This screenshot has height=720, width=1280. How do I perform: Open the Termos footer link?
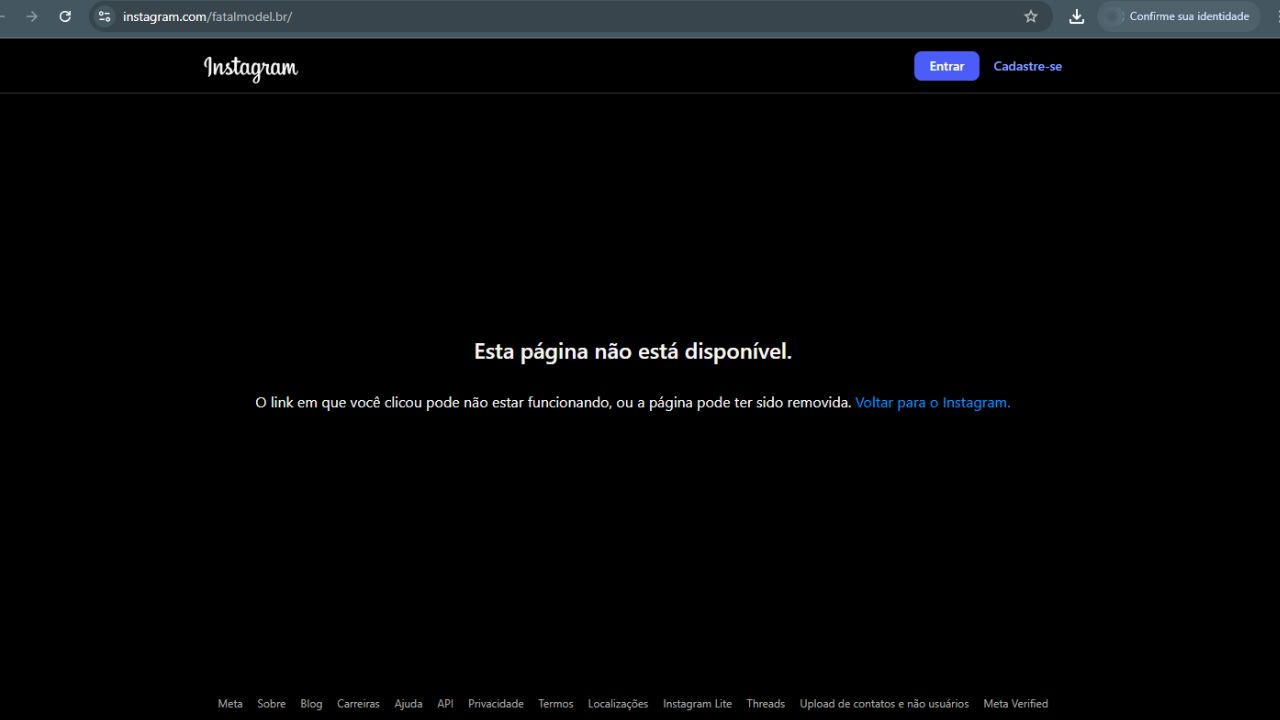click(555, 704)
